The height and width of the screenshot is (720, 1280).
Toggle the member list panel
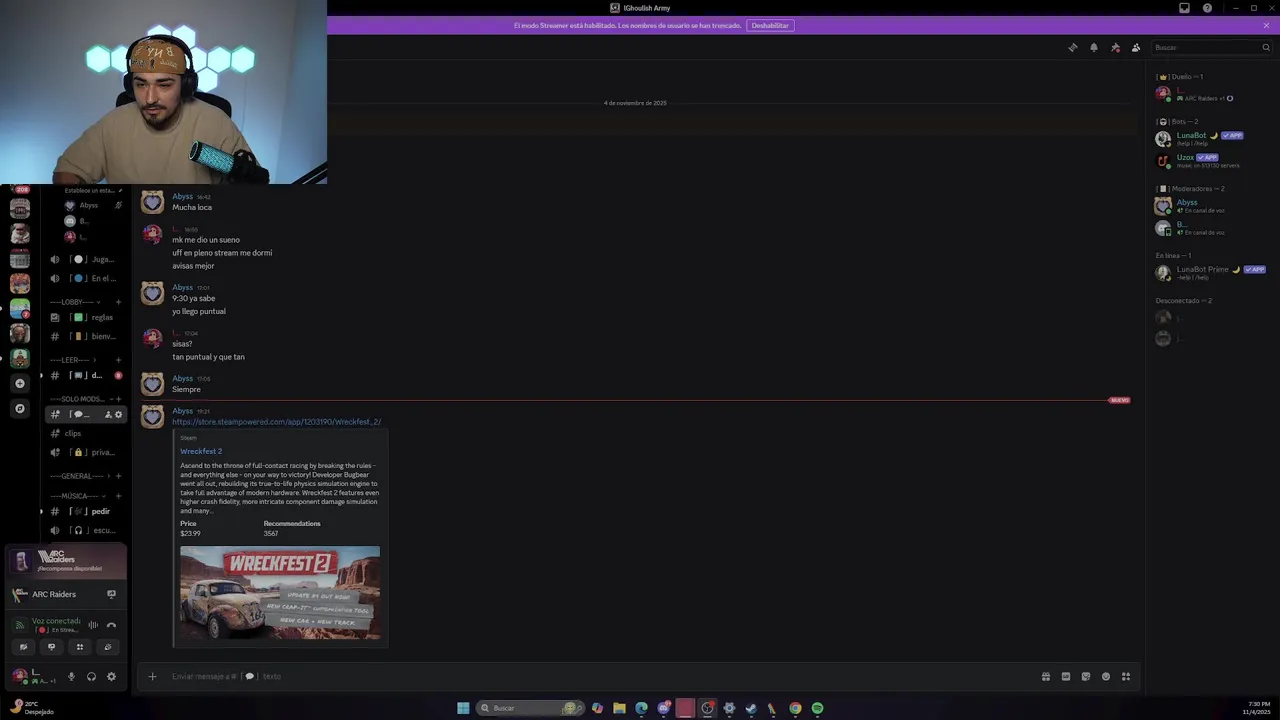[1136, 47]
